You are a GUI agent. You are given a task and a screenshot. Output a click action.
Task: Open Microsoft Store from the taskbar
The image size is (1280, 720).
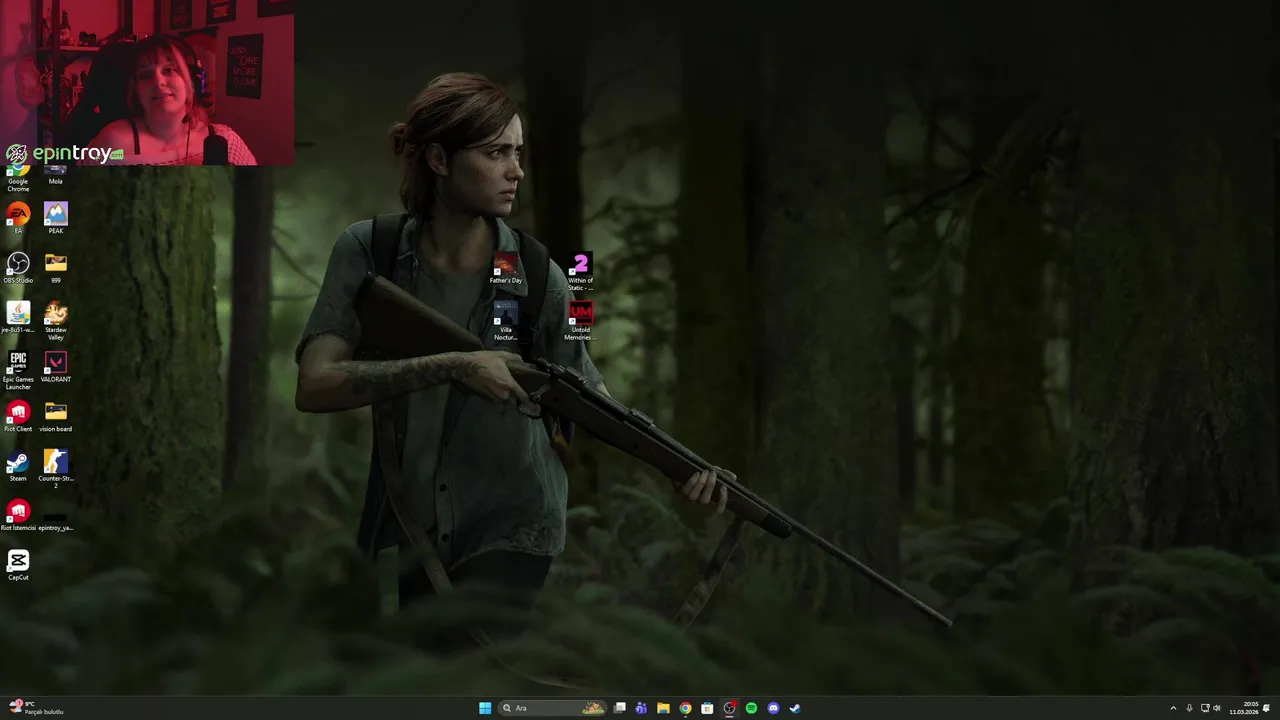[707, 708]
